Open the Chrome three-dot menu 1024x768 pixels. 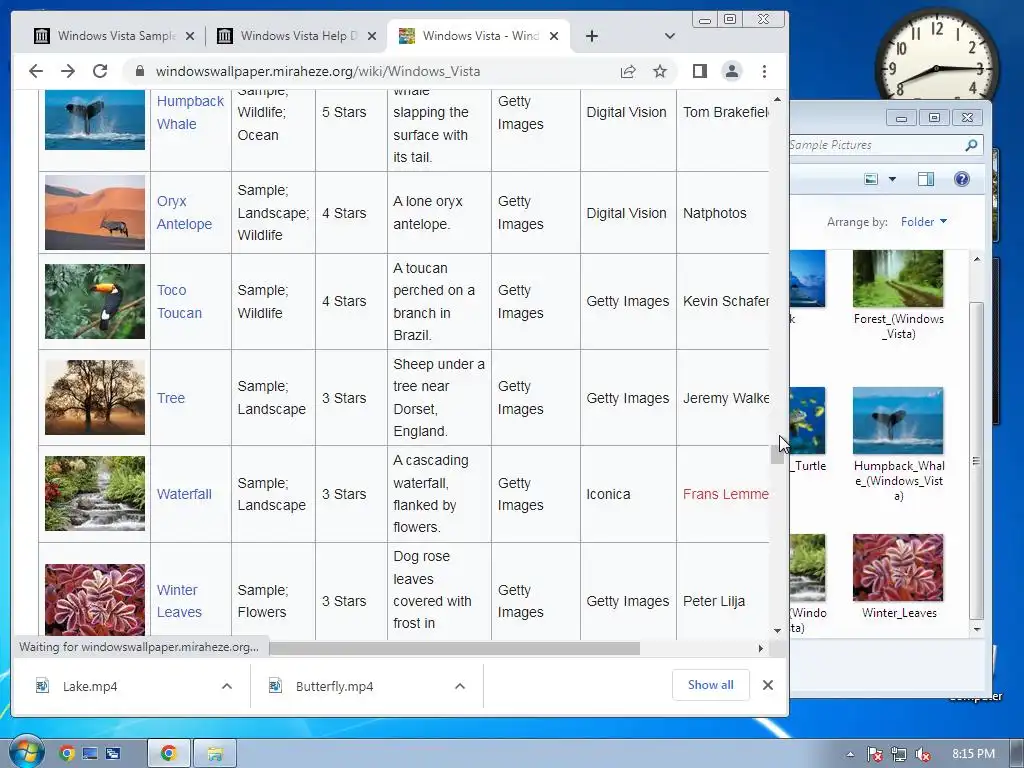(x=764, y=71)
